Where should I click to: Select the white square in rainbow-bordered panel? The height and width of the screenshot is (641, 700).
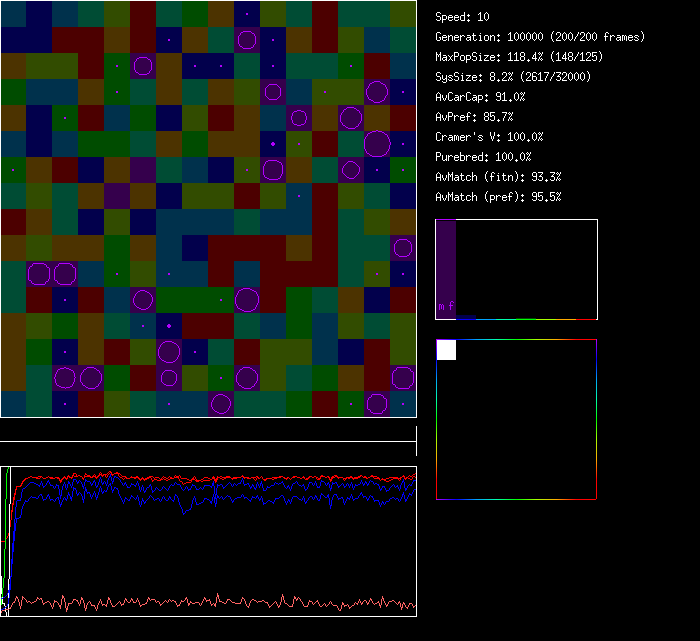[446, 350]
